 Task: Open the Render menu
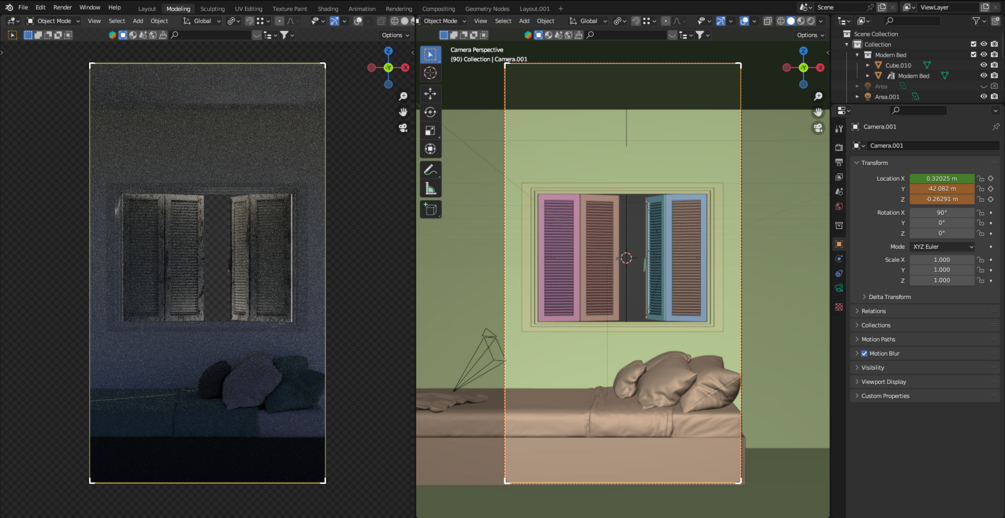[62, 8]
